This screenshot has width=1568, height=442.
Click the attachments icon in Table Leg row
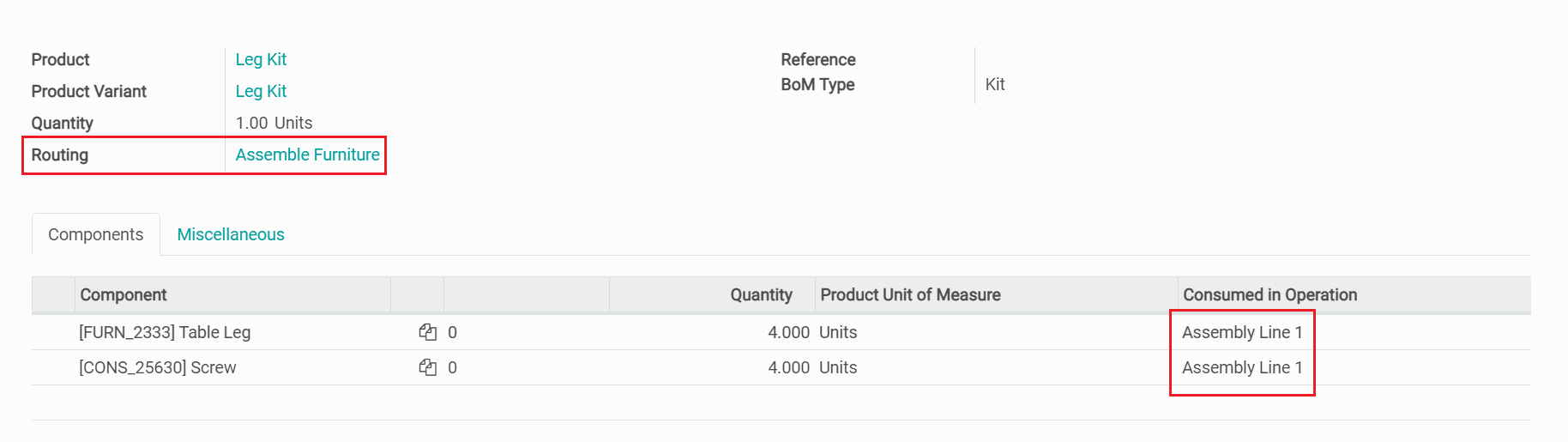click(x=427, y=332)
